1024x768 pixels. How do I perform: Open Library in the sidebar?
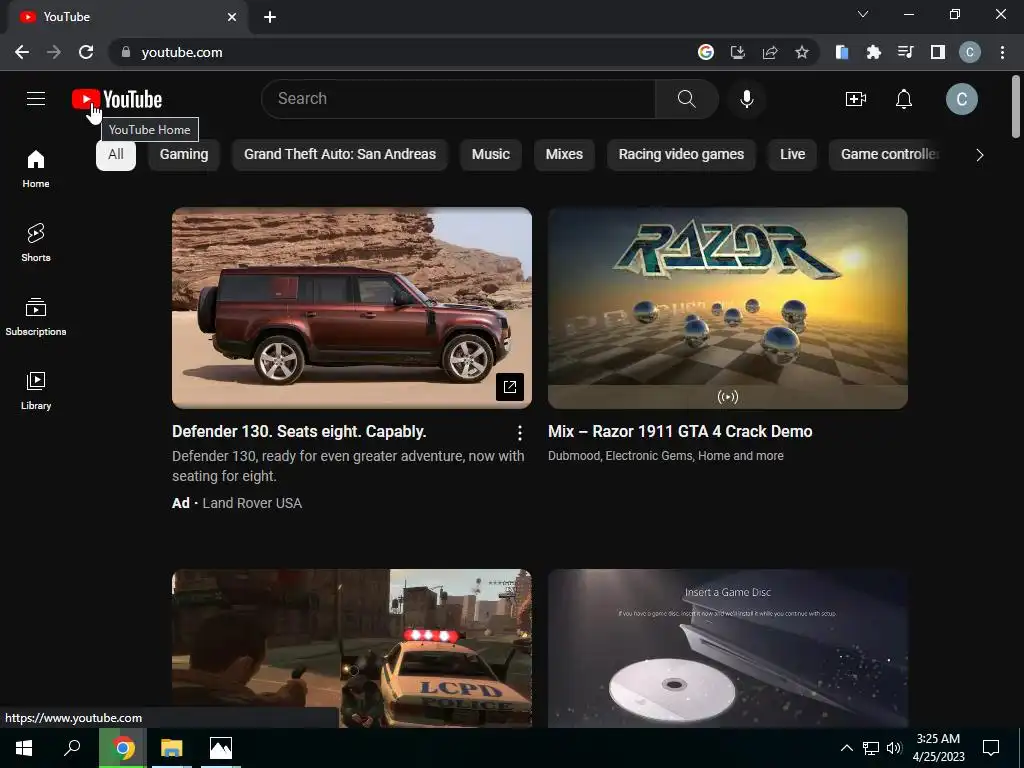coord(36,391)
